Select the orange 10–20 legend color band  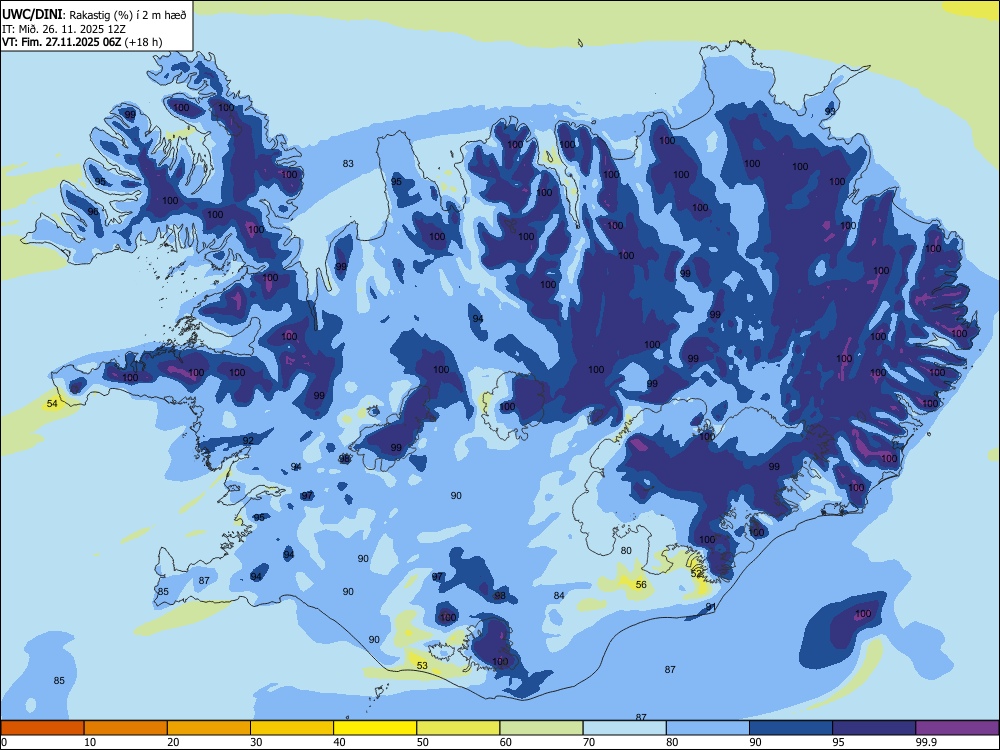click(x=126, y=728)
